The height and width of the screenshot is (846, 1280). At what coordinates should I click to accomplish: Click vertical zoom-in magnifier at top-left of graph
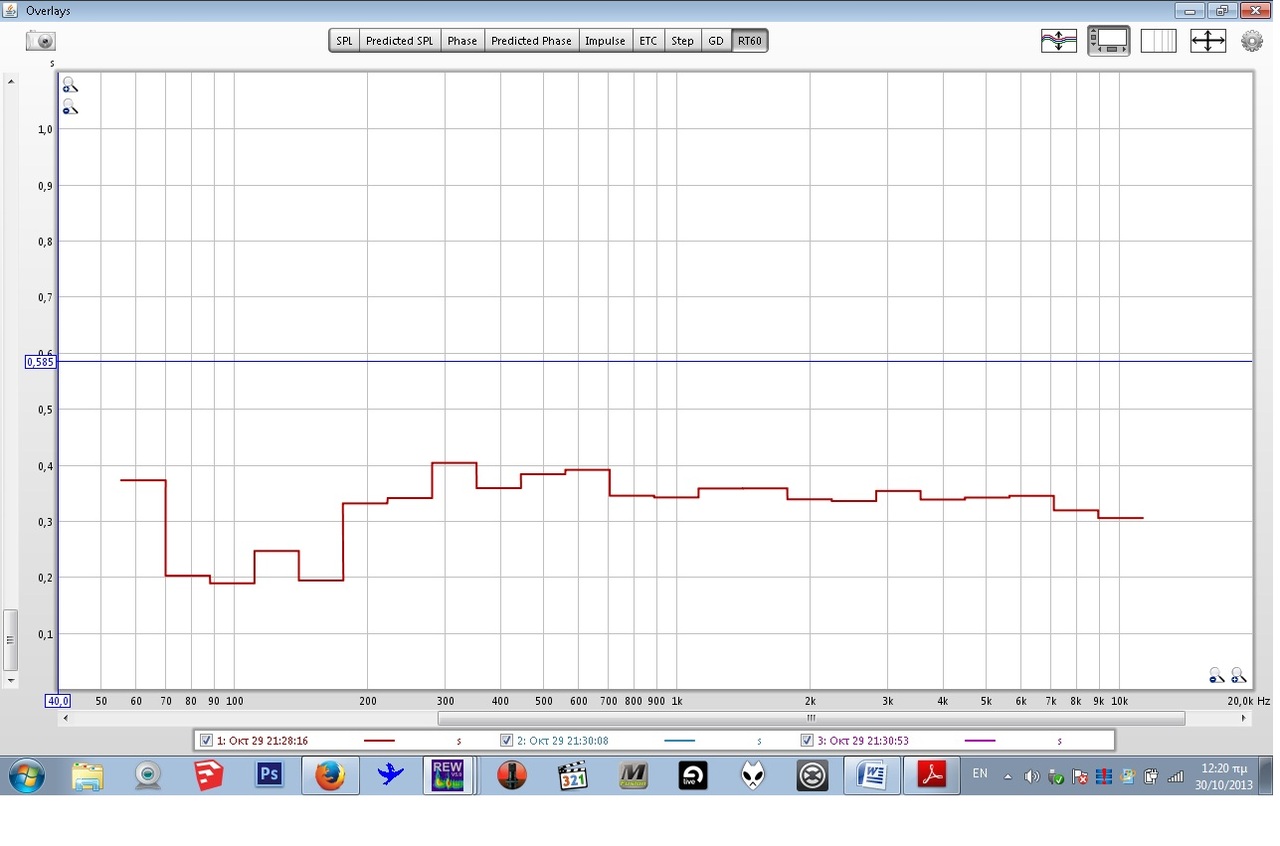tap(69, 86)
